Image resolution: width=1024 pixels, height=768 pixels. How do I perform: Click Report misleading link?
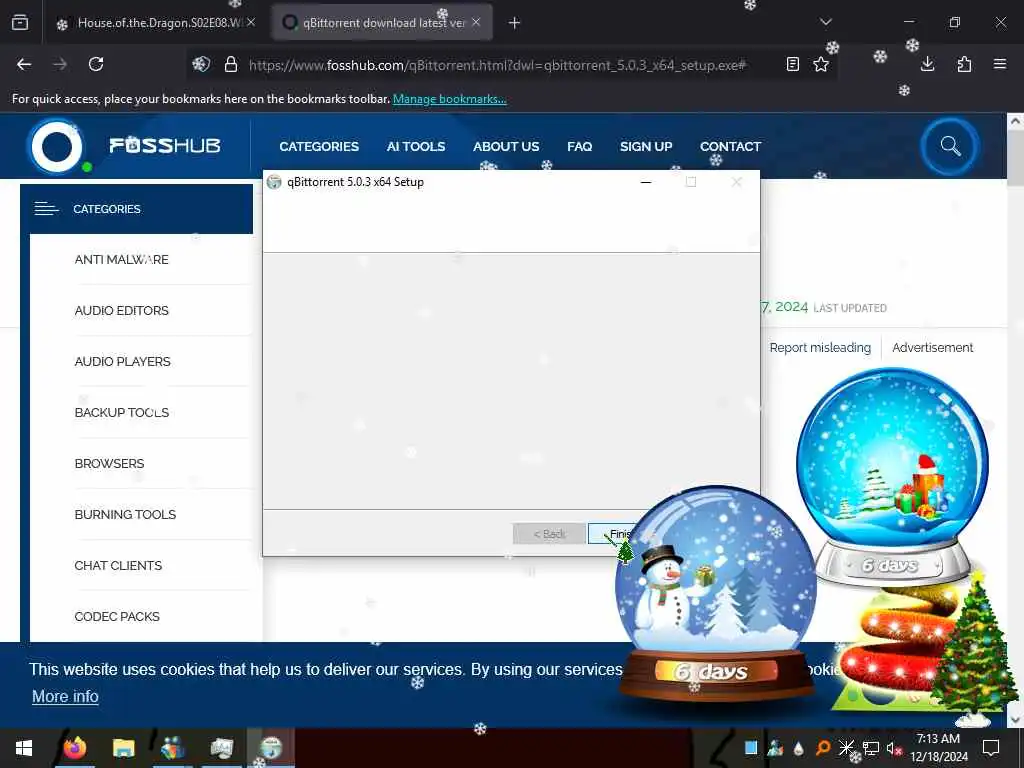tap(820, 347)
